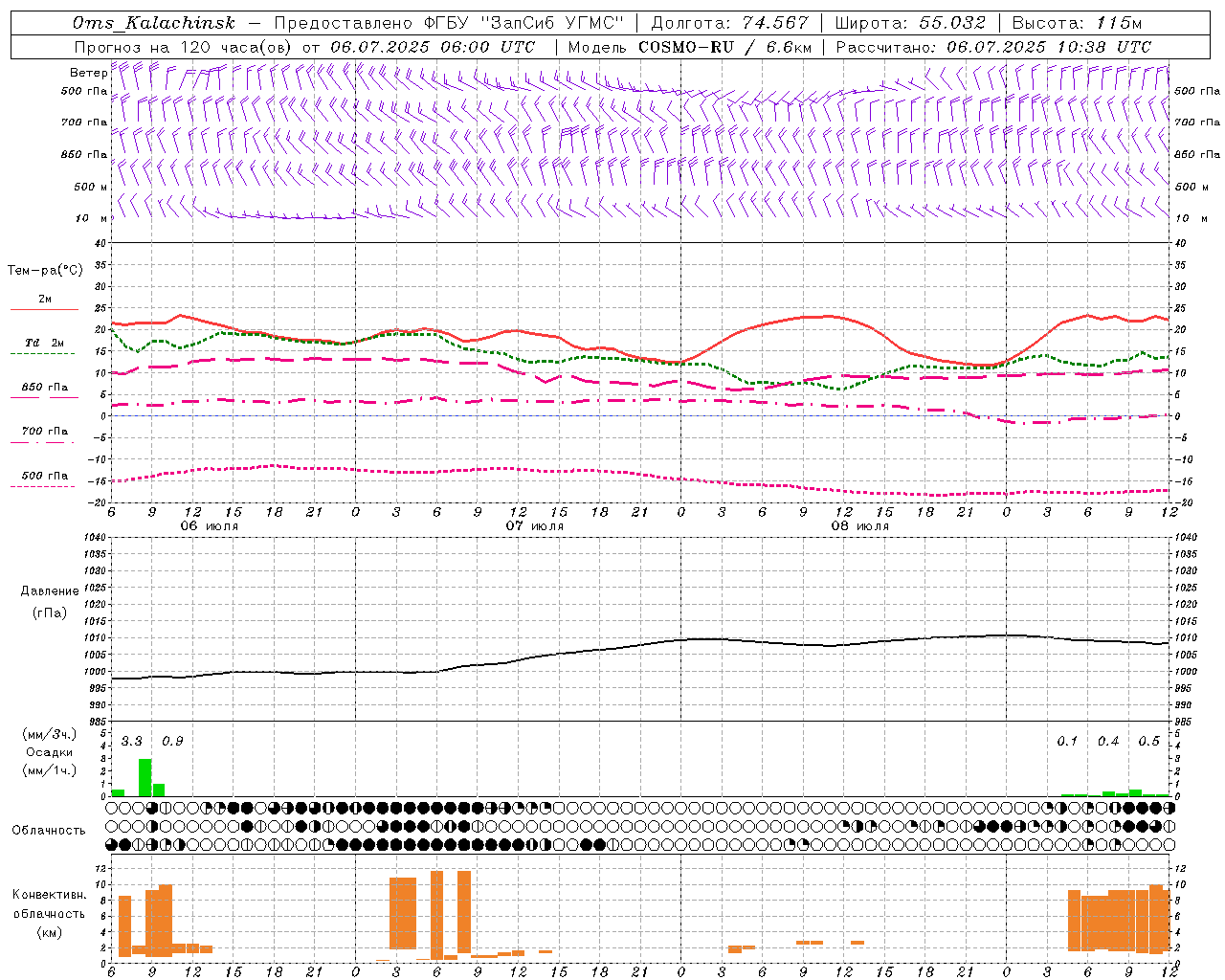Click the red 2м temperature legend line
Viewport: 1225px width, 980px height.
[x=44, y=309]
